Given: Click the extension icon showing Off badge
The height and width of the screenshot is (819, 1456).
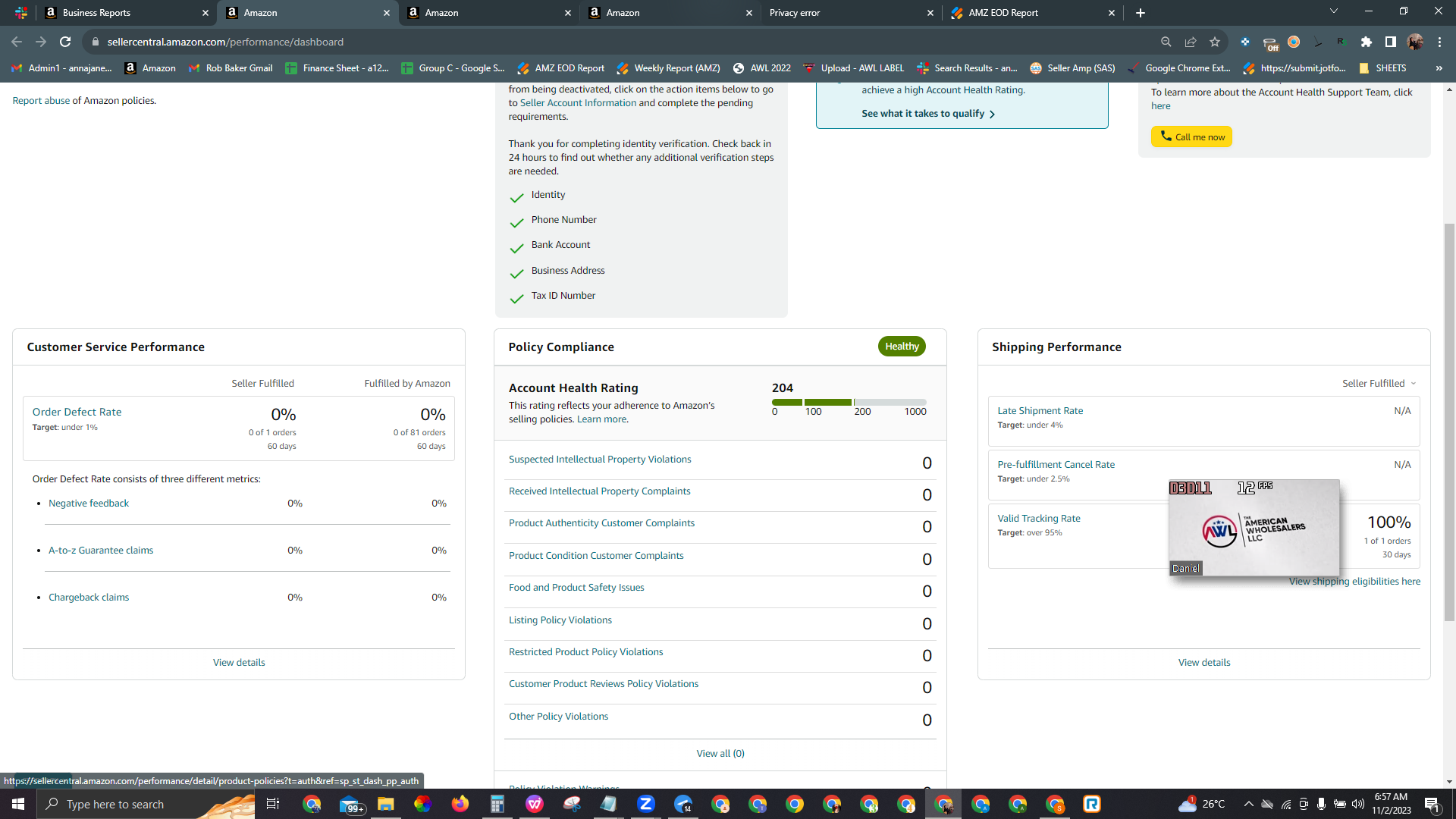Looking at the screenshot, I should click(1270, 43).
